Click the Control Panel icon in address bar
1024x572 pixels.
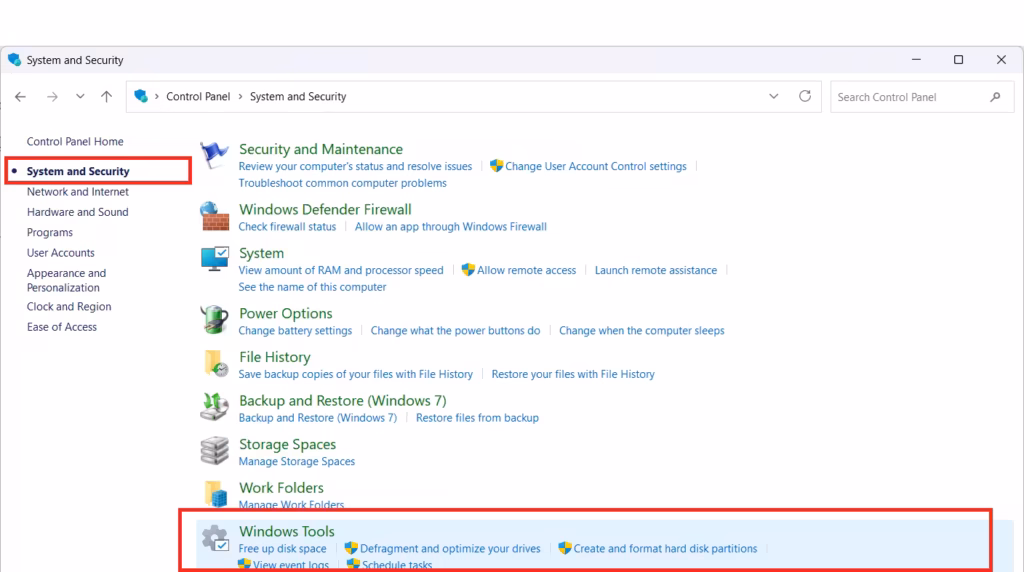[141, 96]
